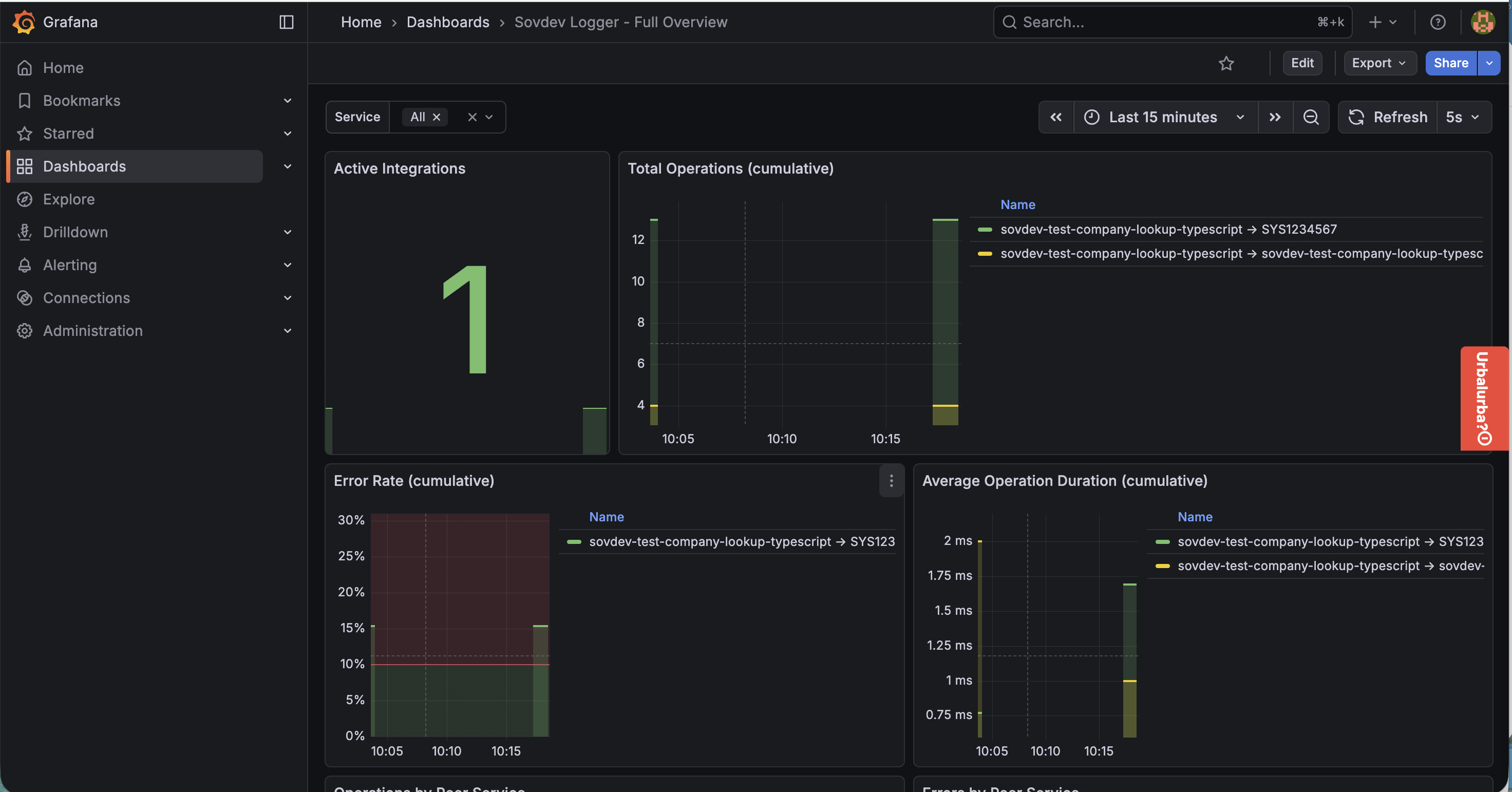Toggle the SYS123 series in Error Rate legend
Screen dimensions: 1512x792
(742, 542)
